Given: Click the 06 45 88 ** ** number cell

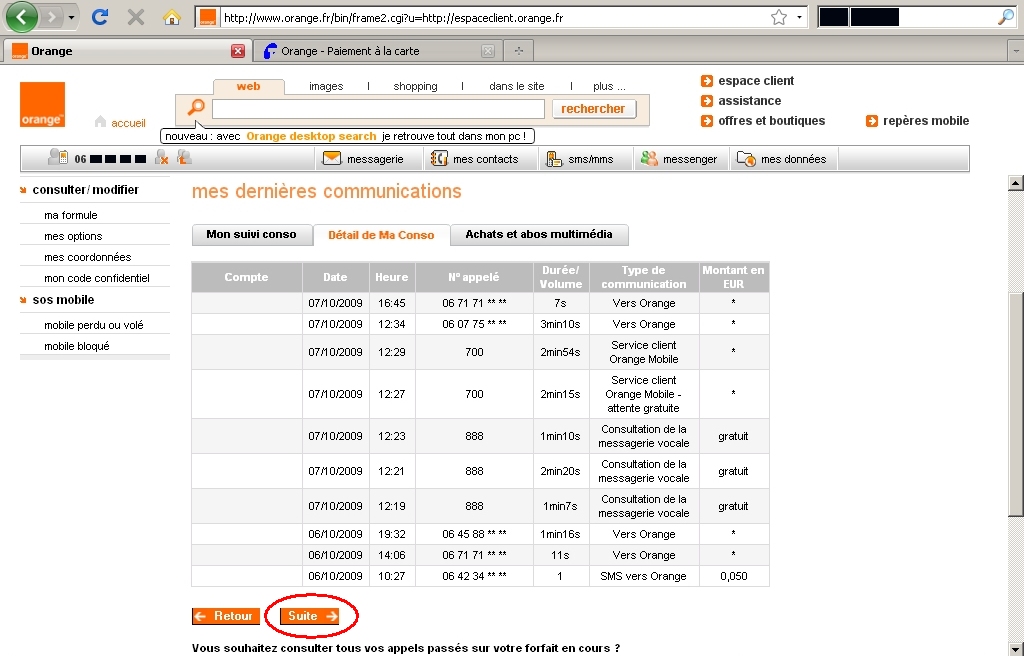Looking at the screenshot, I should pos(474,534).
